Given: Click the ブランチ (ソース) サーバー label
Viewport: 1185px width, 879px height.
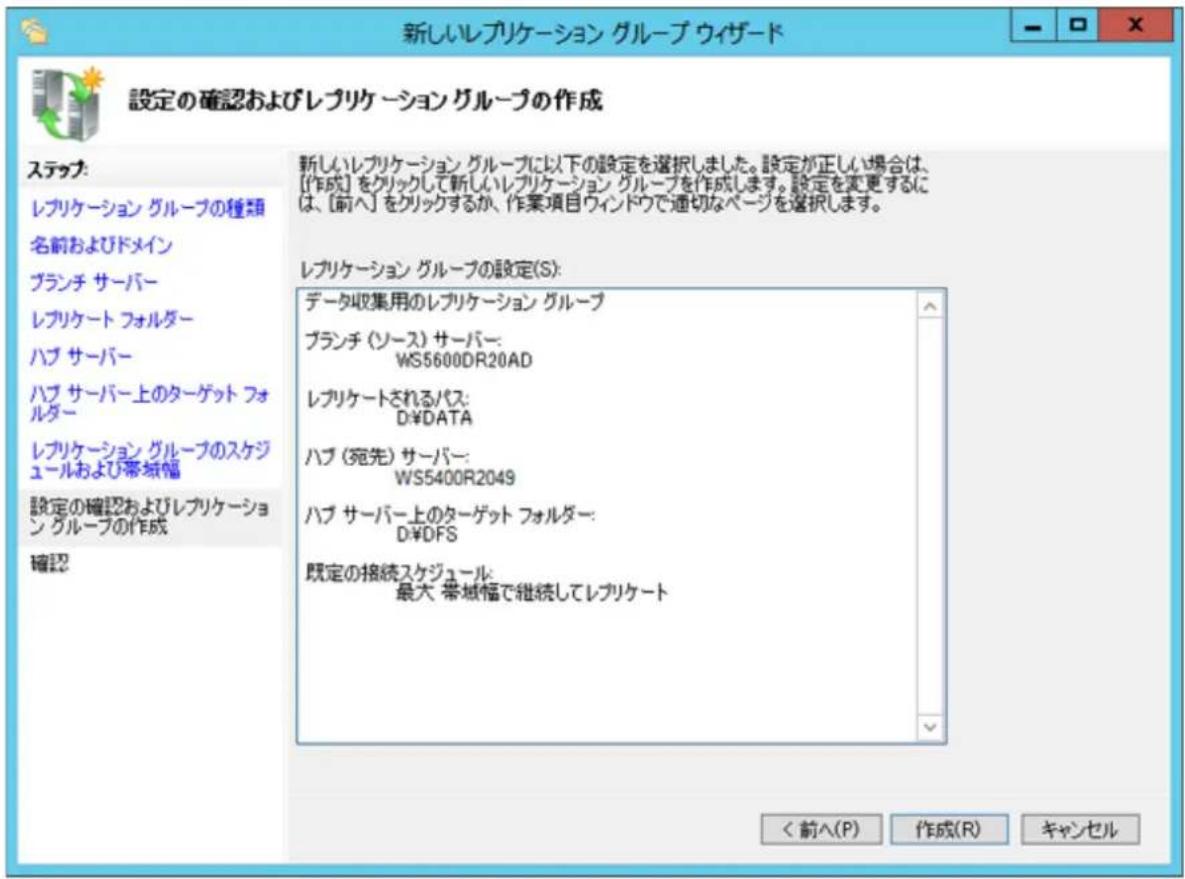Looking at the screenshot, I should click(403, 341).
